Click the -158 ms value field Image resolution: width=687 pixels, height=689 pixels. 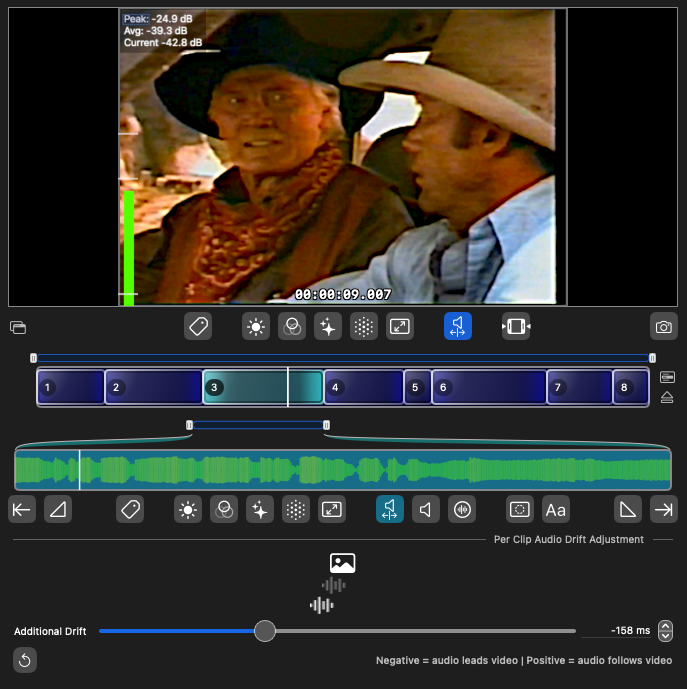(x=616, y=631)
